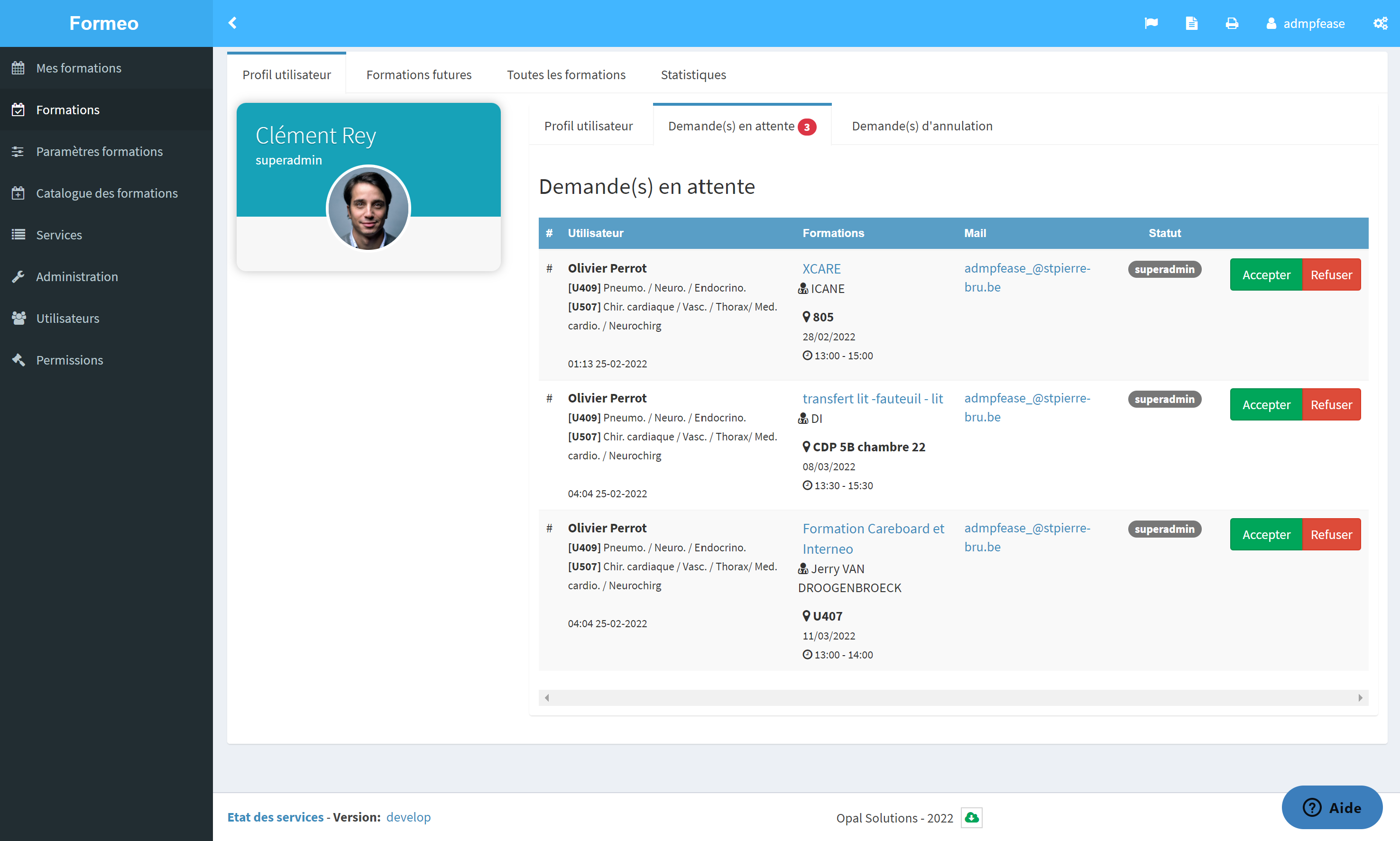1400x841 pixels.
Task: Click the Permissions gavel icon
Action: click(x=18, y=360)
